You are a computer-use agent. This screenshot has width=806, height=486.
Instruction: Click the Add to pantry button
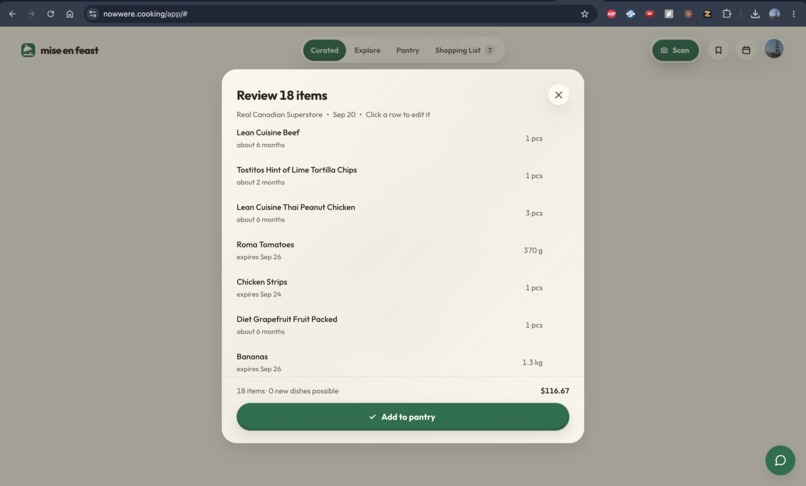coord(402,417)
